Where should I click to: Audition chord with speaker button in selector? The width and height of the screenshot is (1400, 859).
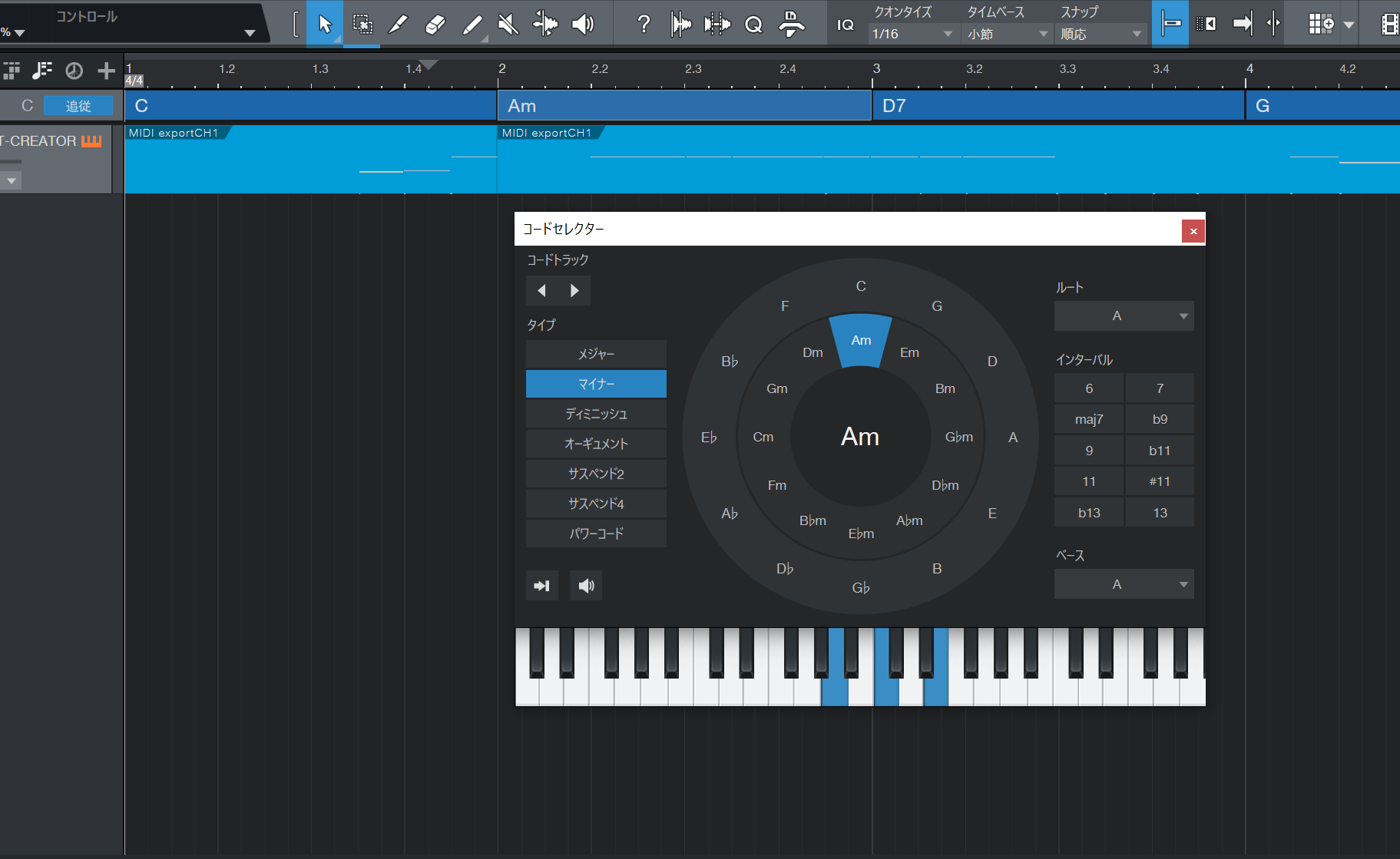[x=586, y=586]
